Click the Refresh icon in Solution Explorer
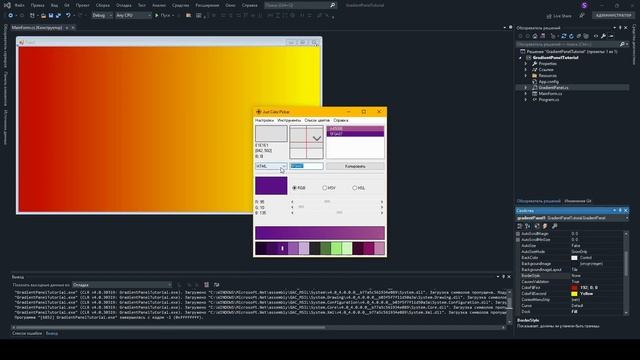640x360 pixels. pos(571,36)
